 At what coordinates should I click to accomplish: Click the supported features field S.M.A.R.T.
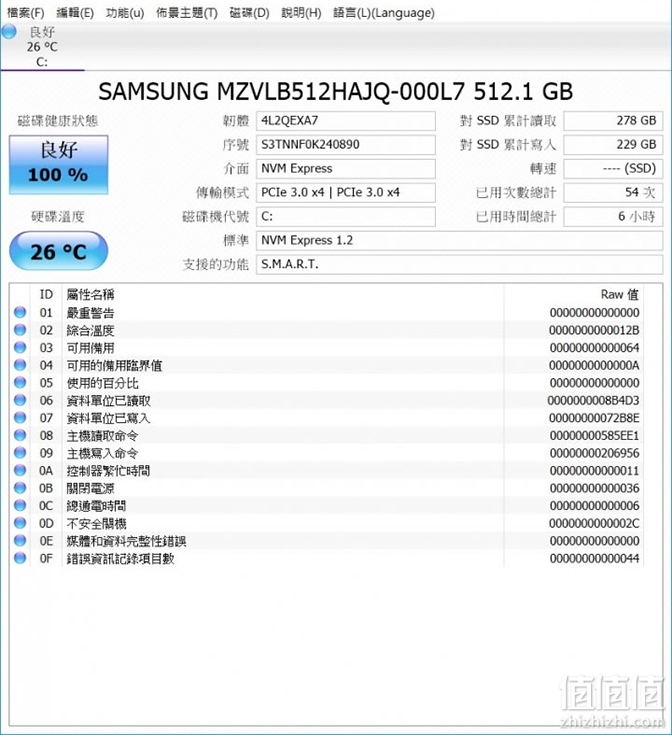click(x=459, y=264)
